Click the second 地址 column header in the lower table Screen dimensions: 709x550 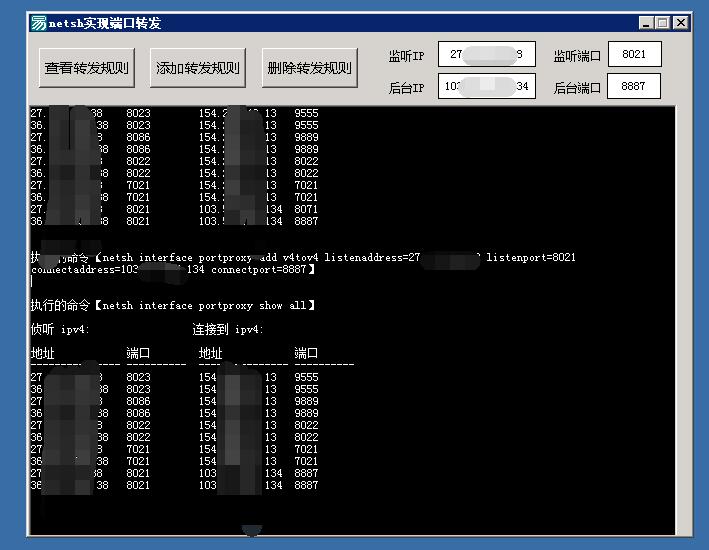(210, 353)
